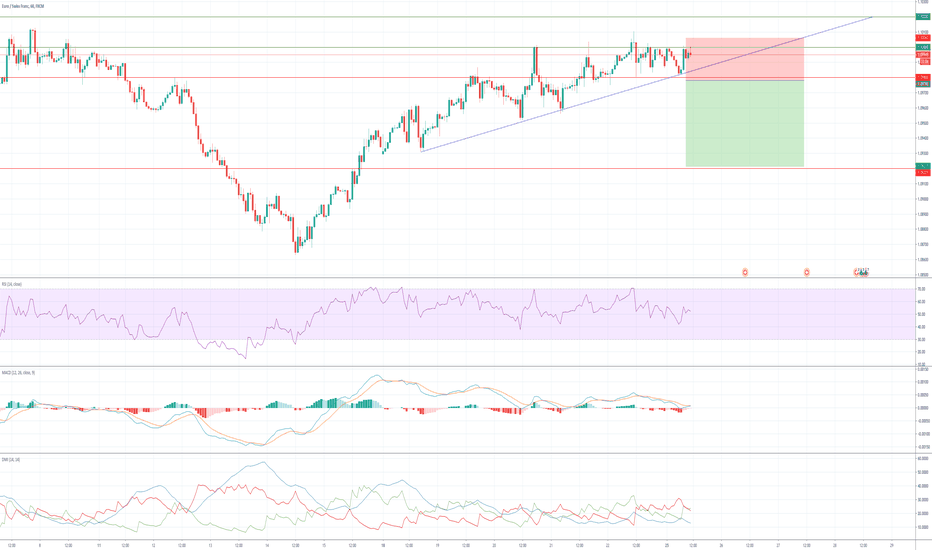Select the red stop-loss zone of short position
The width and height of the screenshot is (932, 550).
click(744, 58)
